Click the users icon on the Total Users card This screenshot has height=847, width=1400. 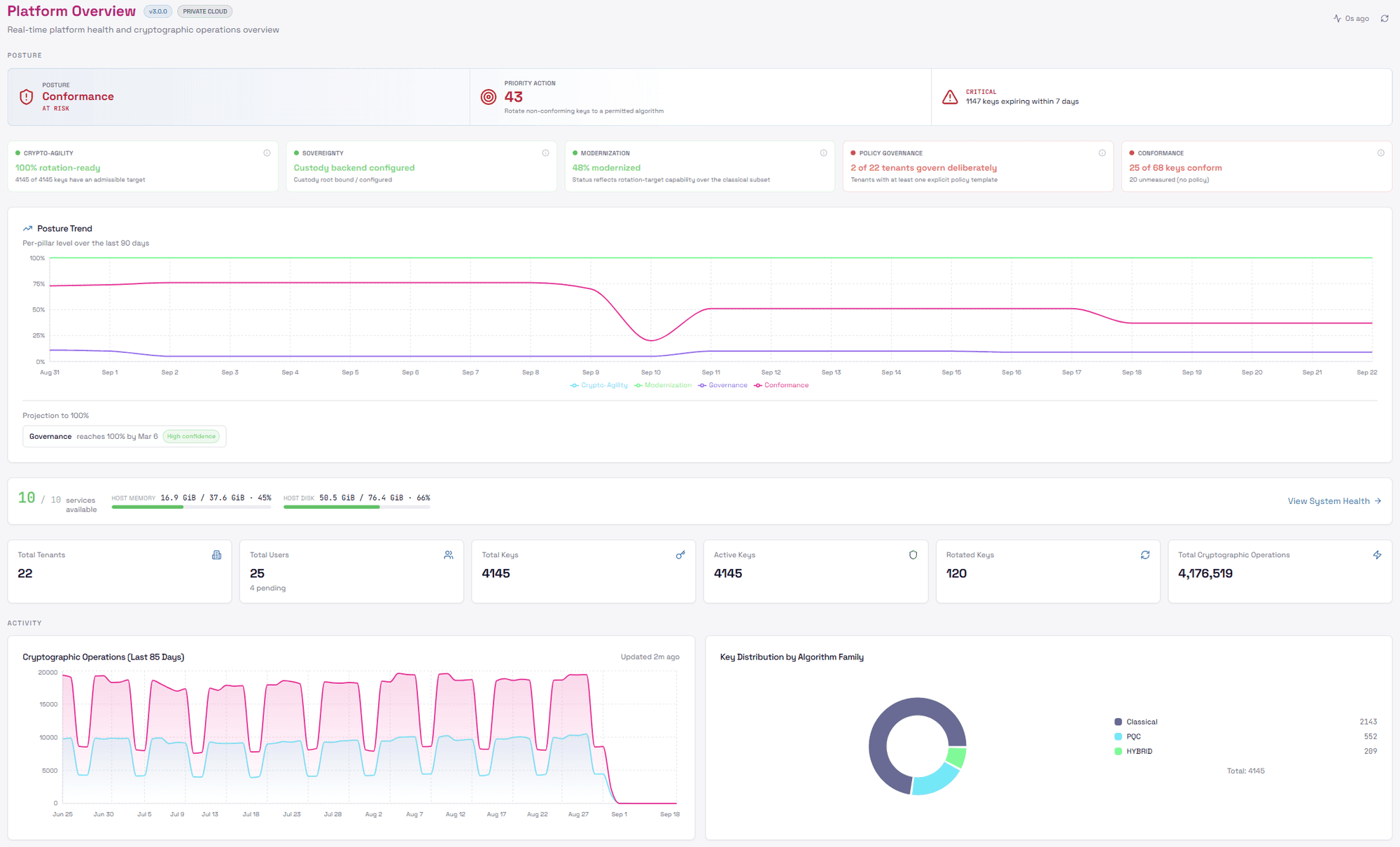[449, 555]
